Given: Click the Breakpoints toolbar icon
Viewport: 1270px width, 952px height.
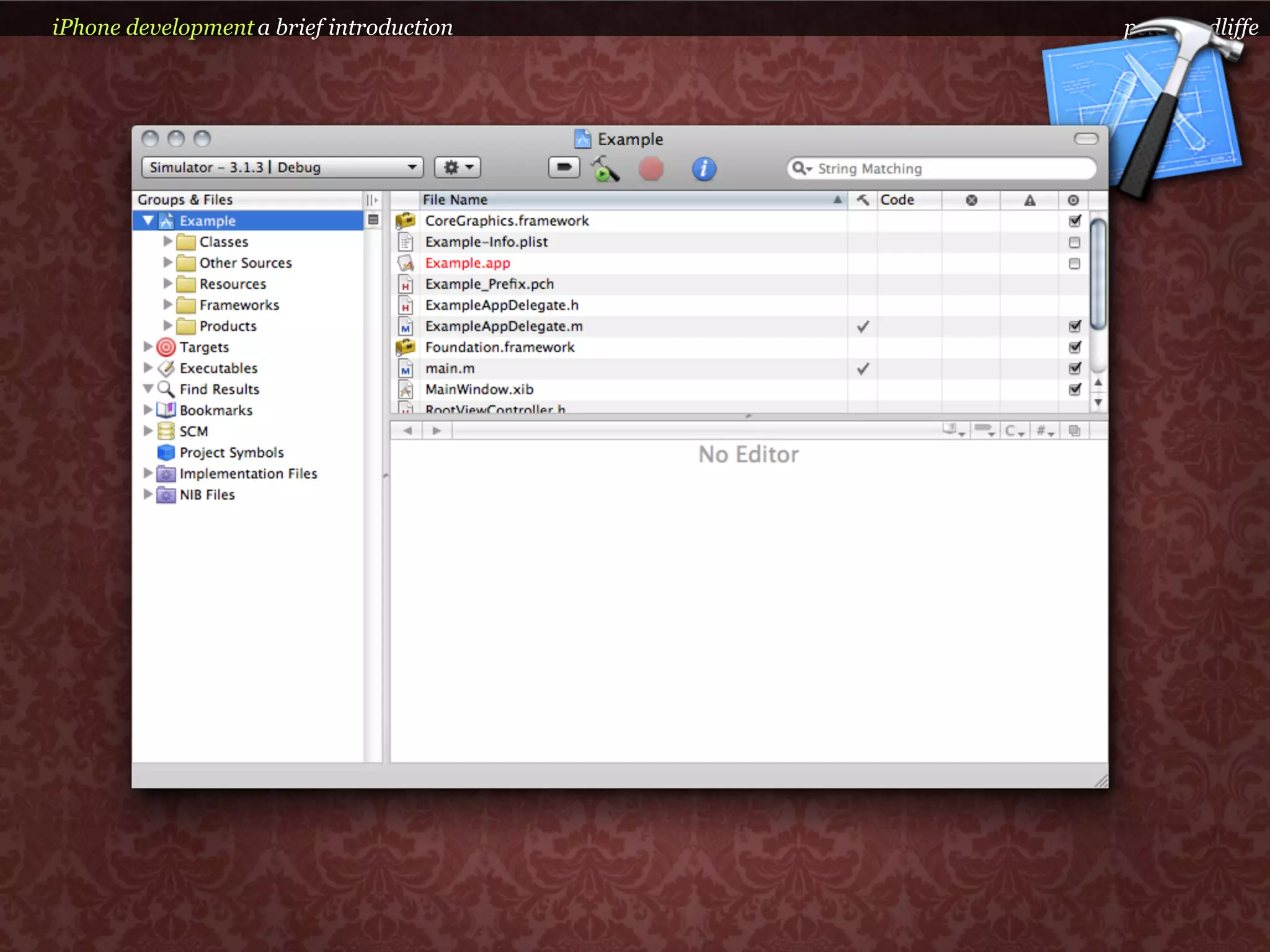Looking at the screenshot, I should tap(564, 167).
